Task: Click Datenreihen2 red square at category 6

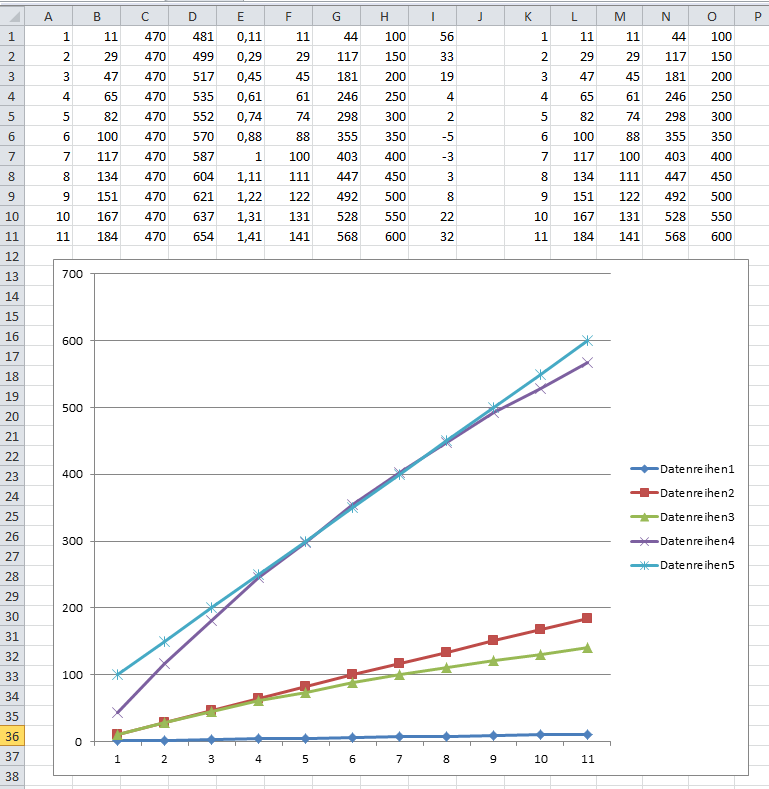Action: click(x=352, y=674)
